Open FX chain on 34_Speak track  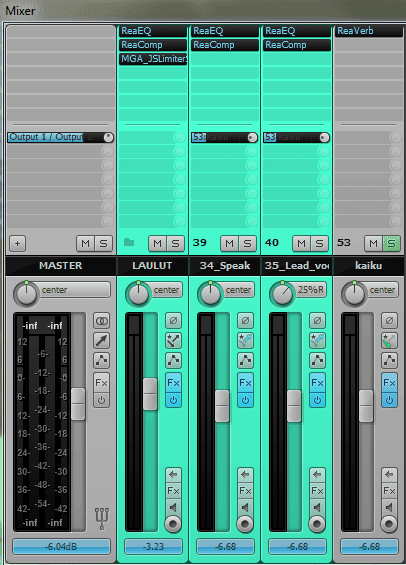pyautogui.click(x=245, y=383)
